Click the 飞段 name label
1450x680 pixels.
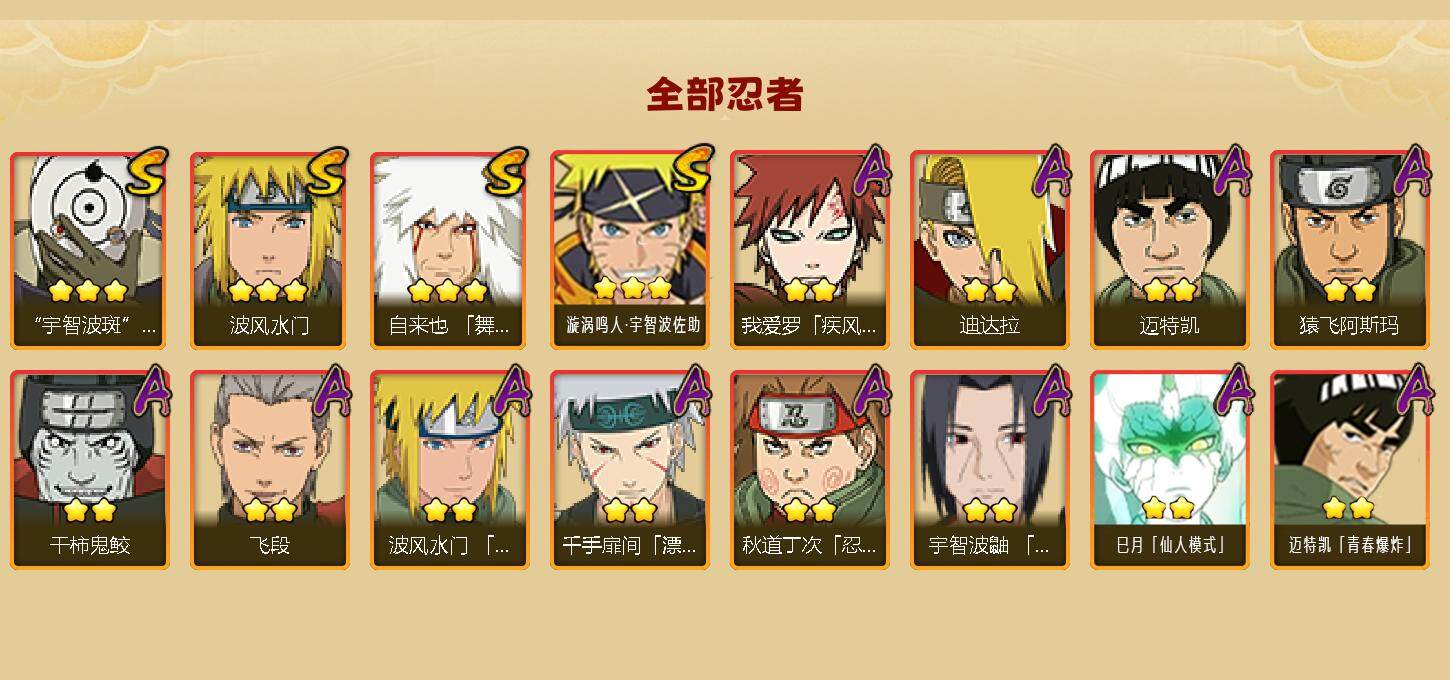click(270, 546)
